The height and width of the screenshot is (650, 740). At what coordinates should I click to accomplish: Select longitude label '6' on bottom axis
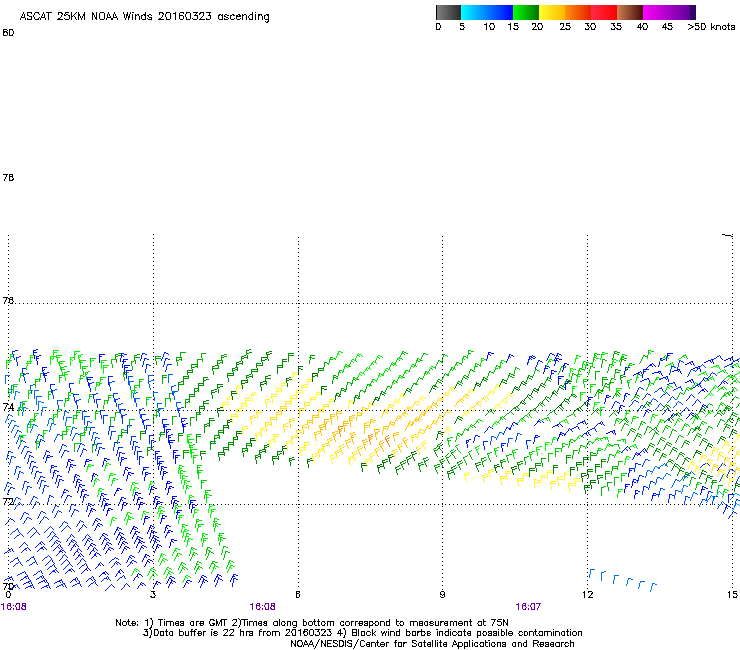(298, 594)
